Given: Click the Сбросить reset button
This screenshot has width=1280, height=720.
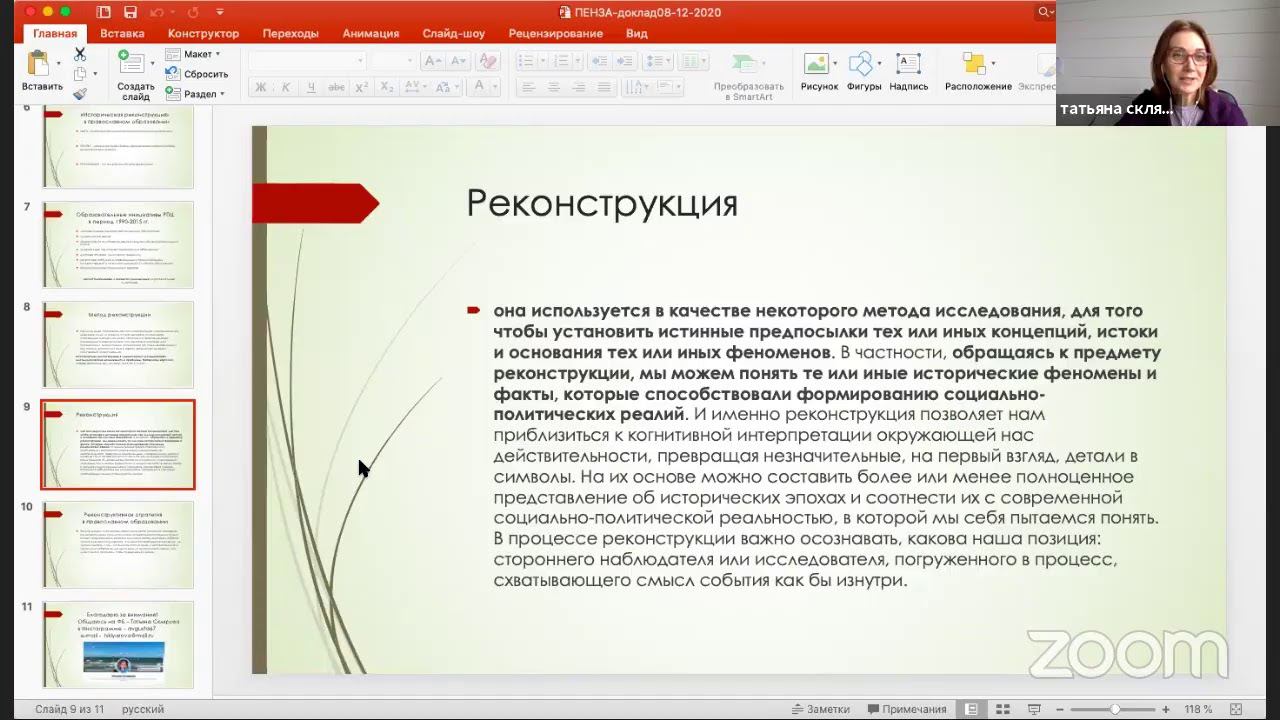Looking at the screenshot, I should coord(196,74).
